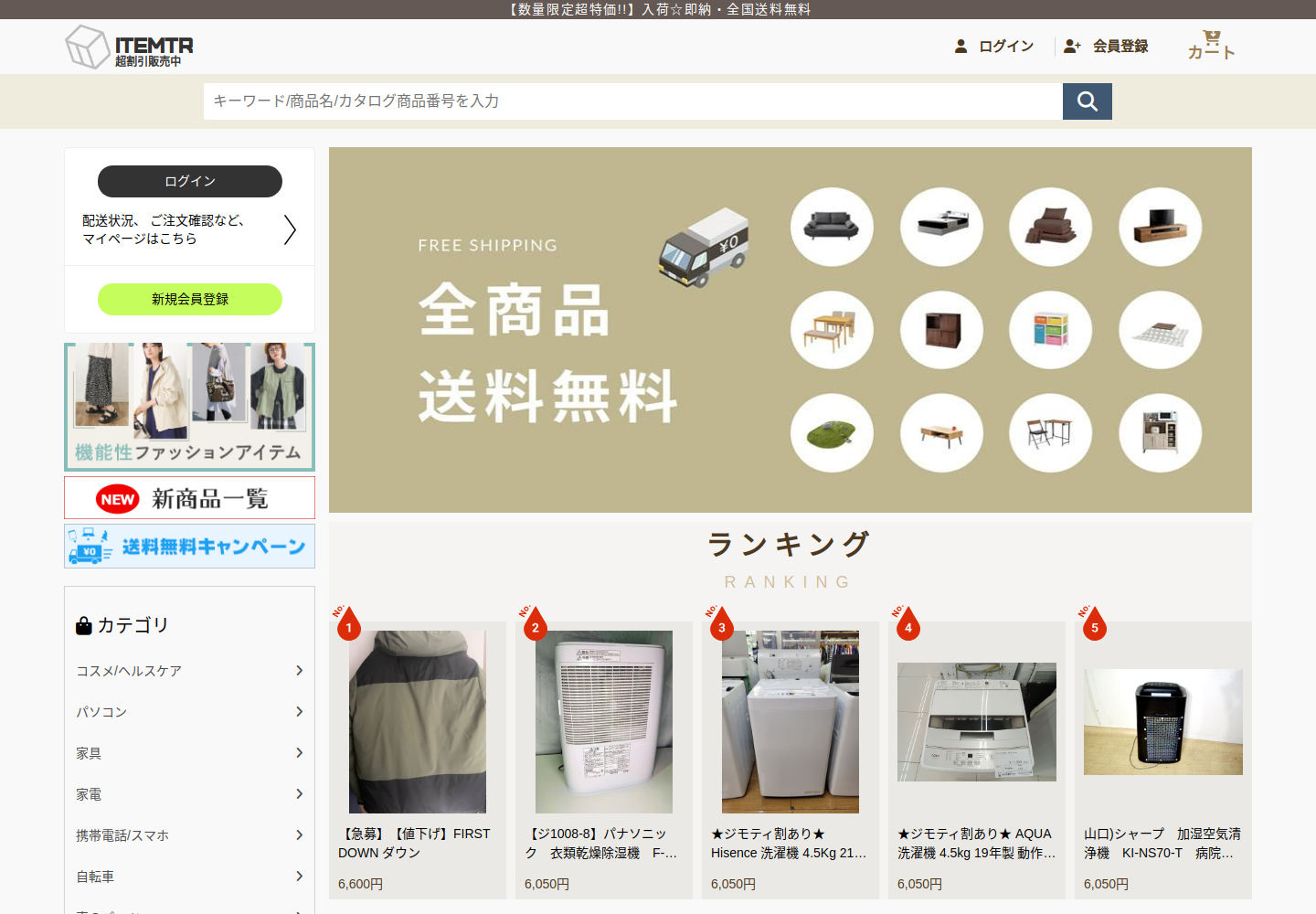Expand the 携帯電話/スマホ category chevron
The height and width of the screenshot is (914, 1316).
[x=299, y=835]
